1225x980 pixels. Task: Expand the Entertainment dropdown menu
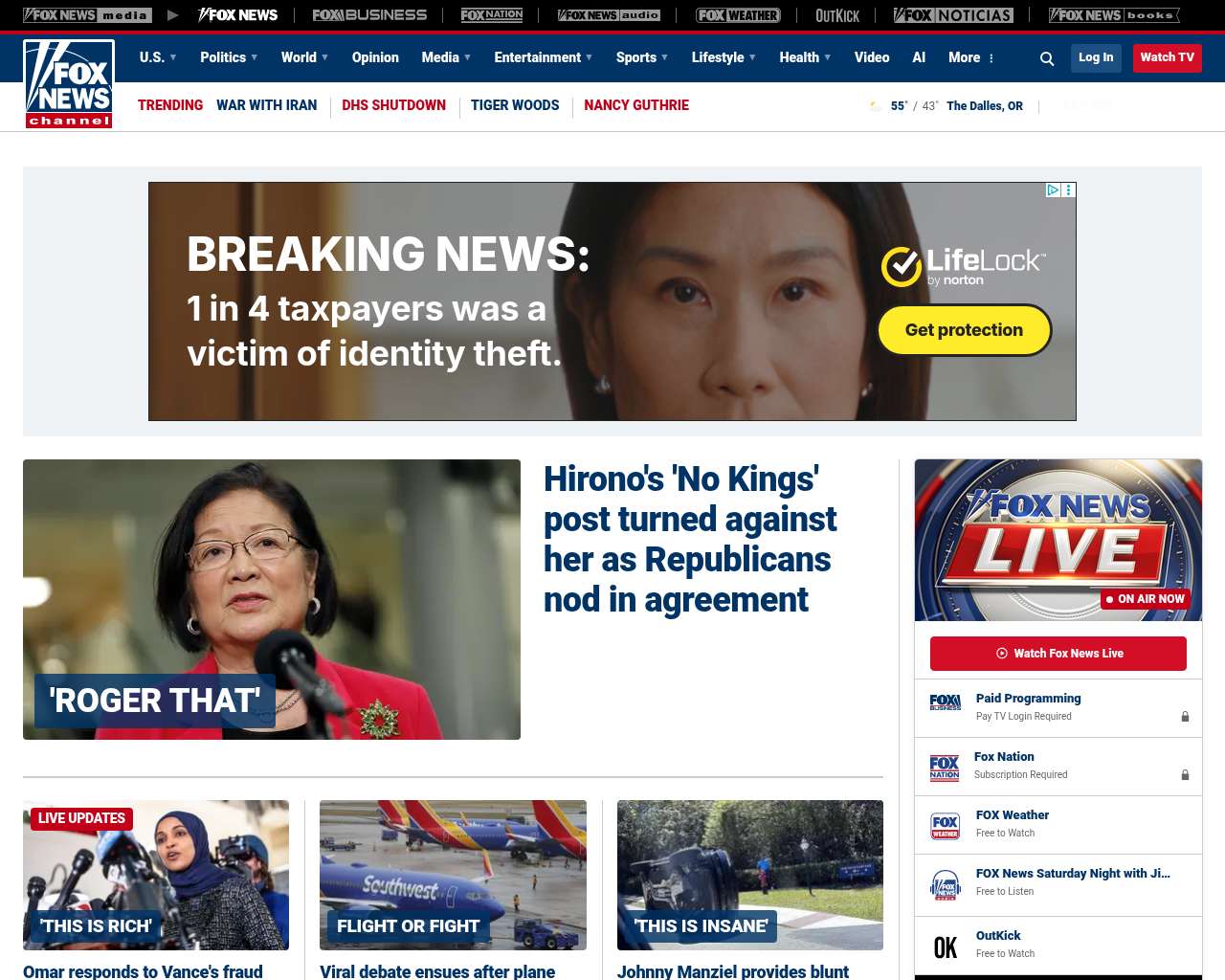tap(543, 57)
